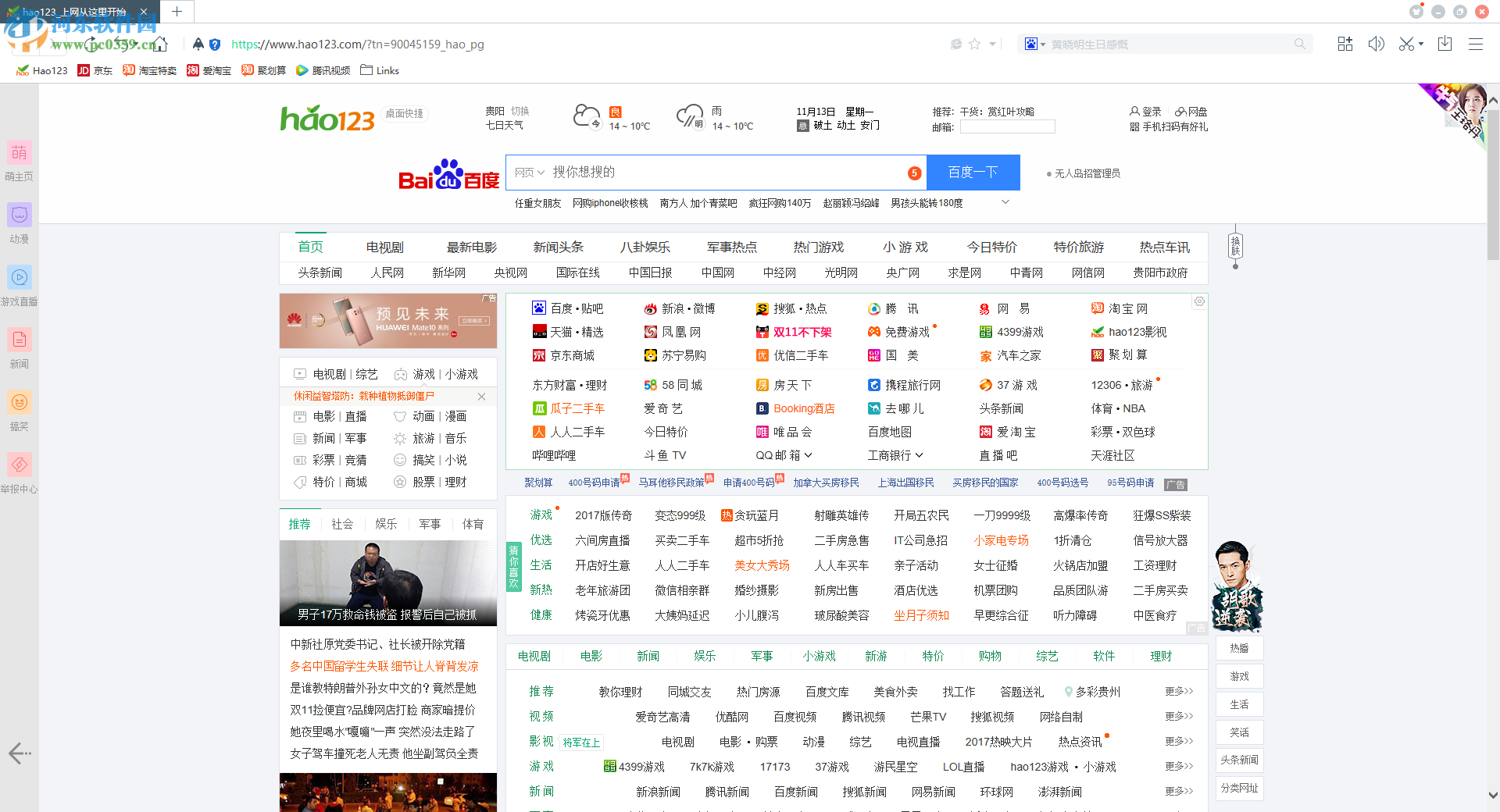Open the apps grid icon near the toolbar
The image size is (1500, 812).
[1345, 44]
